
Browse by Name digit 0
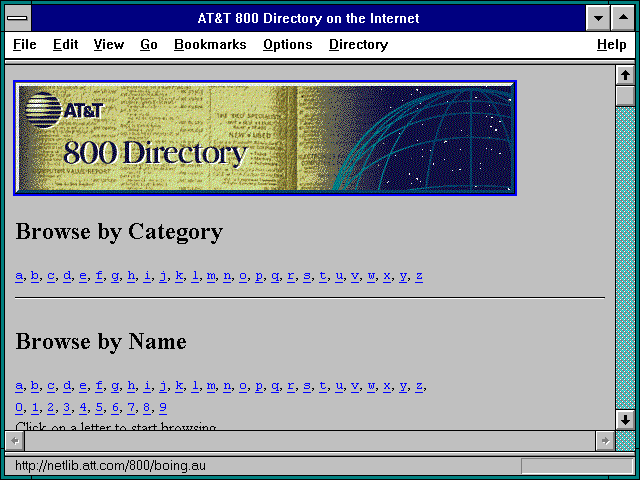[x=19, y=407]
